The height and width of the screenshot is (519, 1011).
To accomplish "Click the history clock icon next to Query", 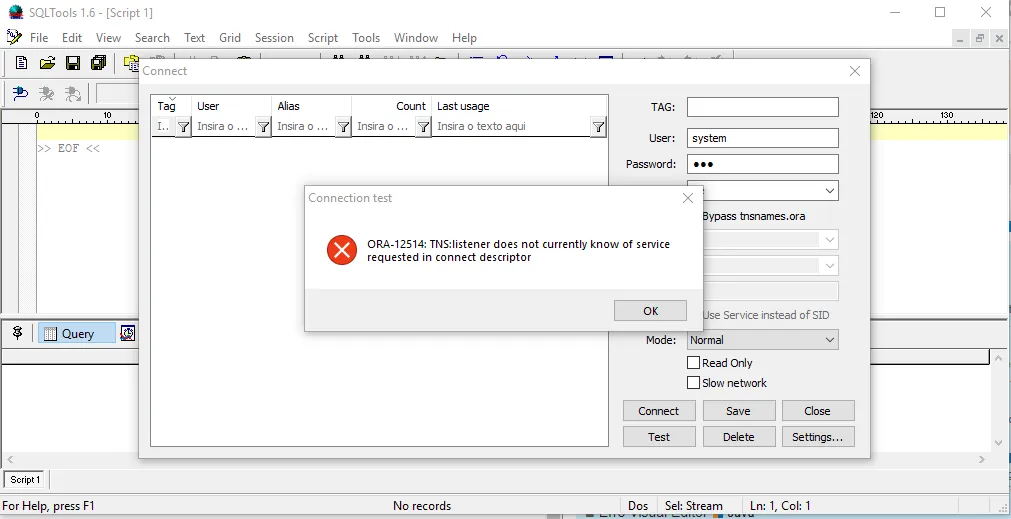I will click(128, 333).
